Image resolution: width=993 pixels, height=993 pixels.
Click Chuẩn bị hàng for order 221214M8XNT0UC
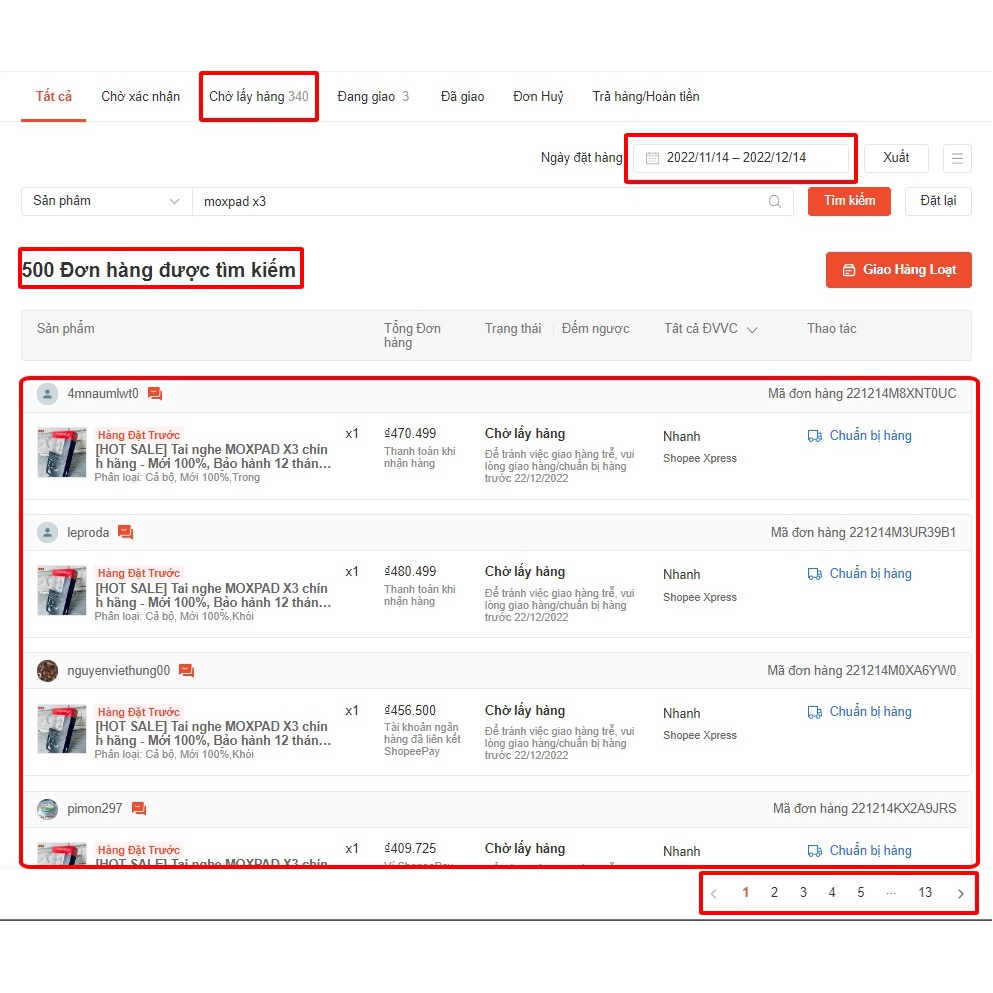pos(859,436)
